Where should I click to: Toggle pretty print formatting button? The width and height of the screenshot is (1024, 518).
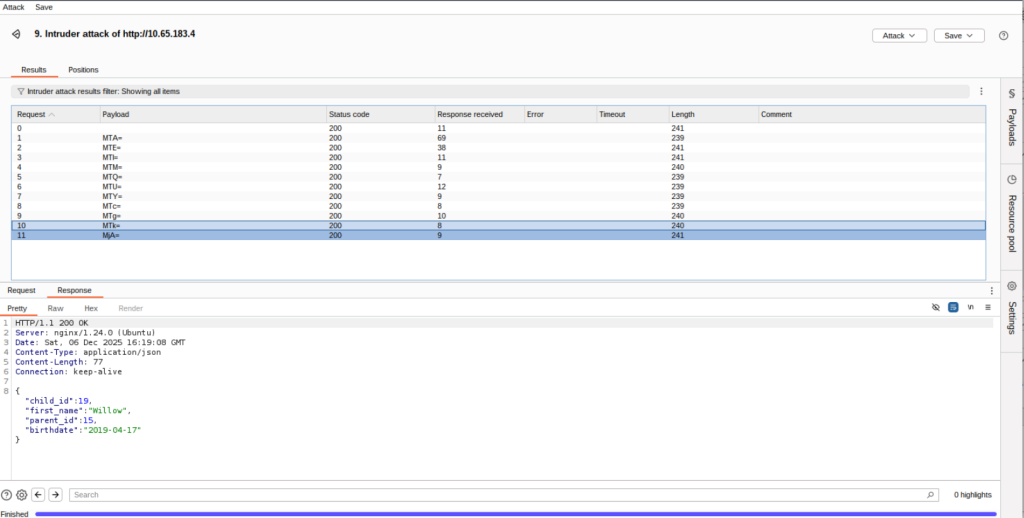[x=953, y=308]
